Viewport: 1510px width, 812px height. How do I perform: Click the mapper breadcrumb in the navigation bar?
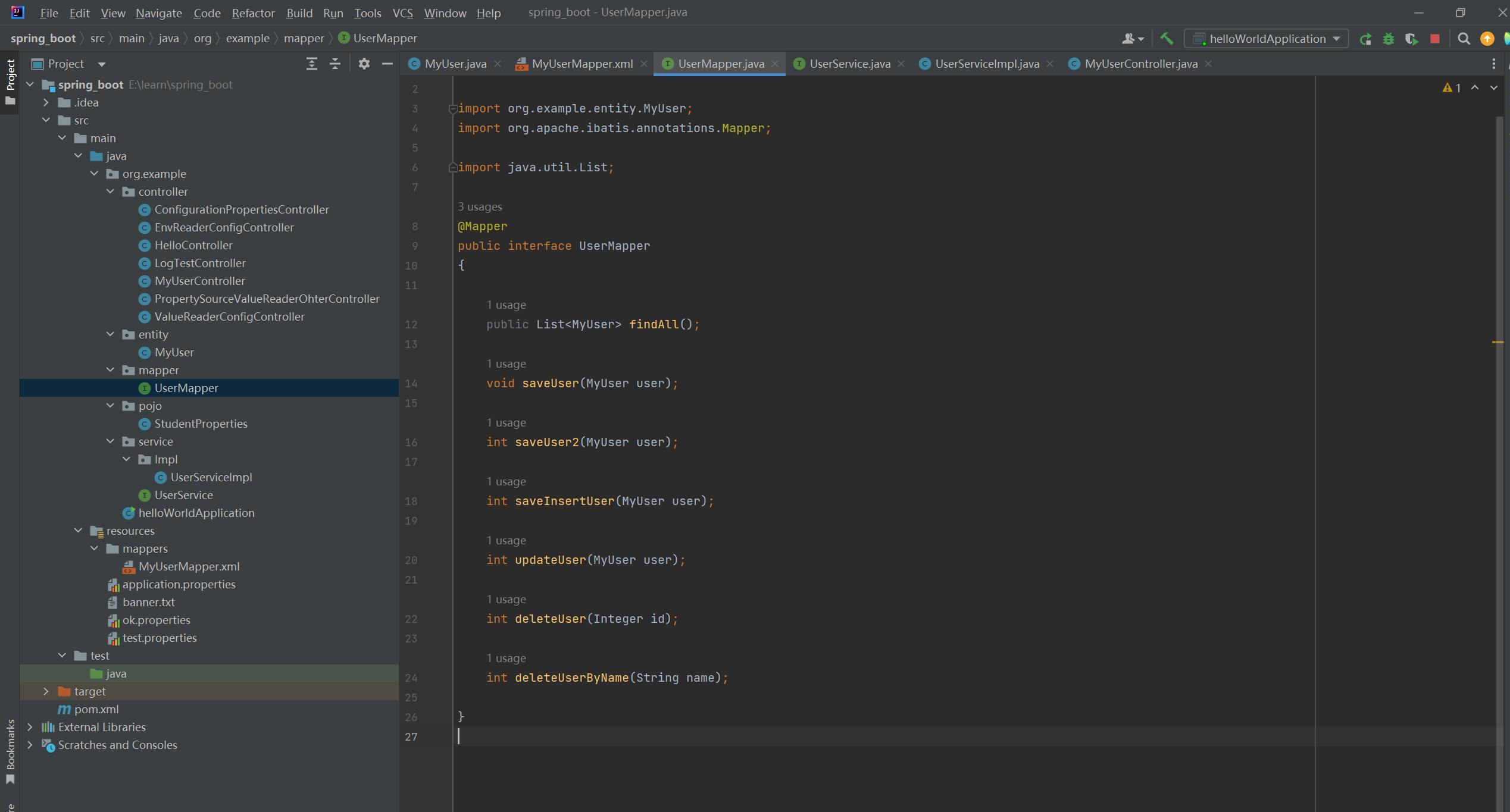pyautogui.click(x=304, y=38)
